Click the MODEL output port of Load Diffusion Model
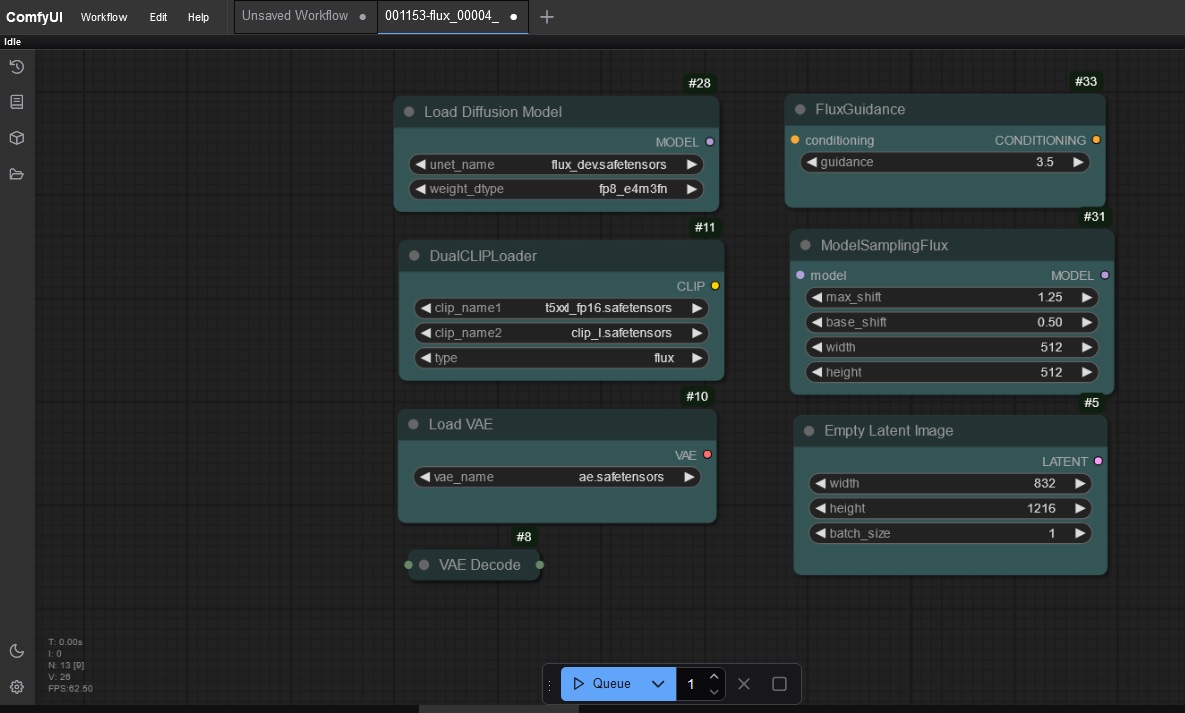The width and height of the screenshot is (1185, 713). tap(710, 141)
